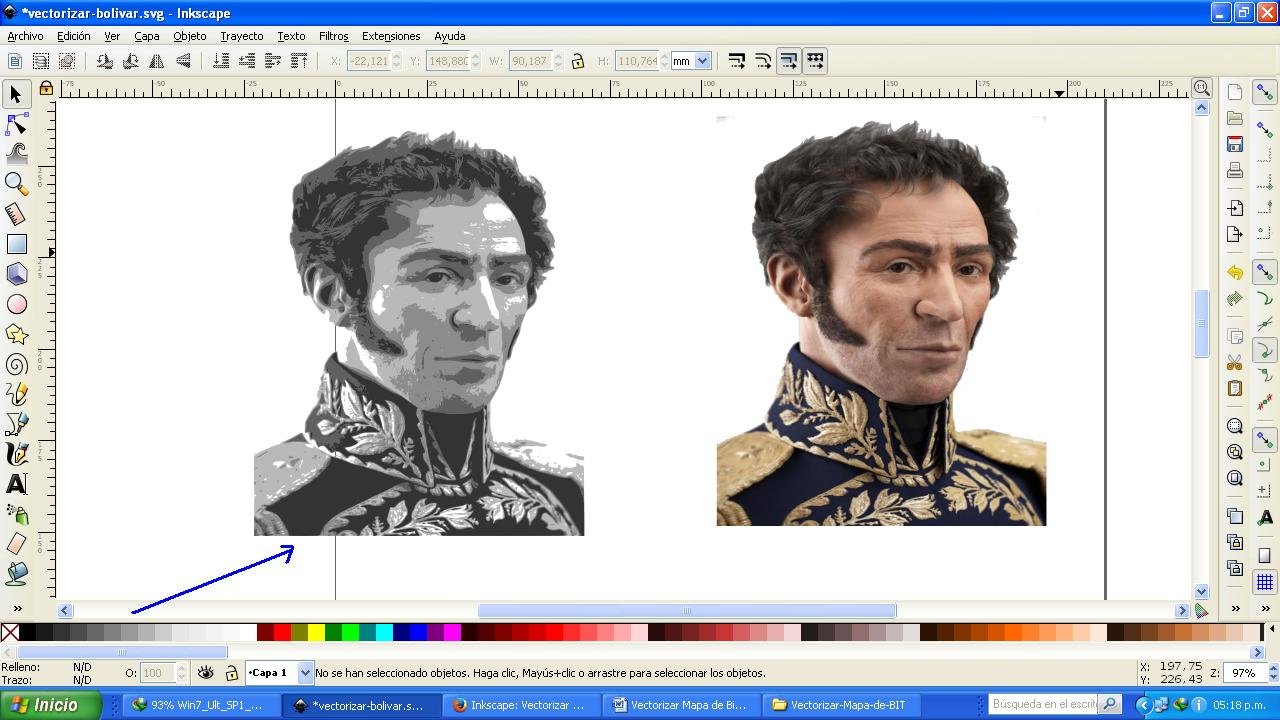Viewport: 1280px width, 720px height.
Task: Rotate selection 90° counter-clockwise
Action: (x=105, y=61)
